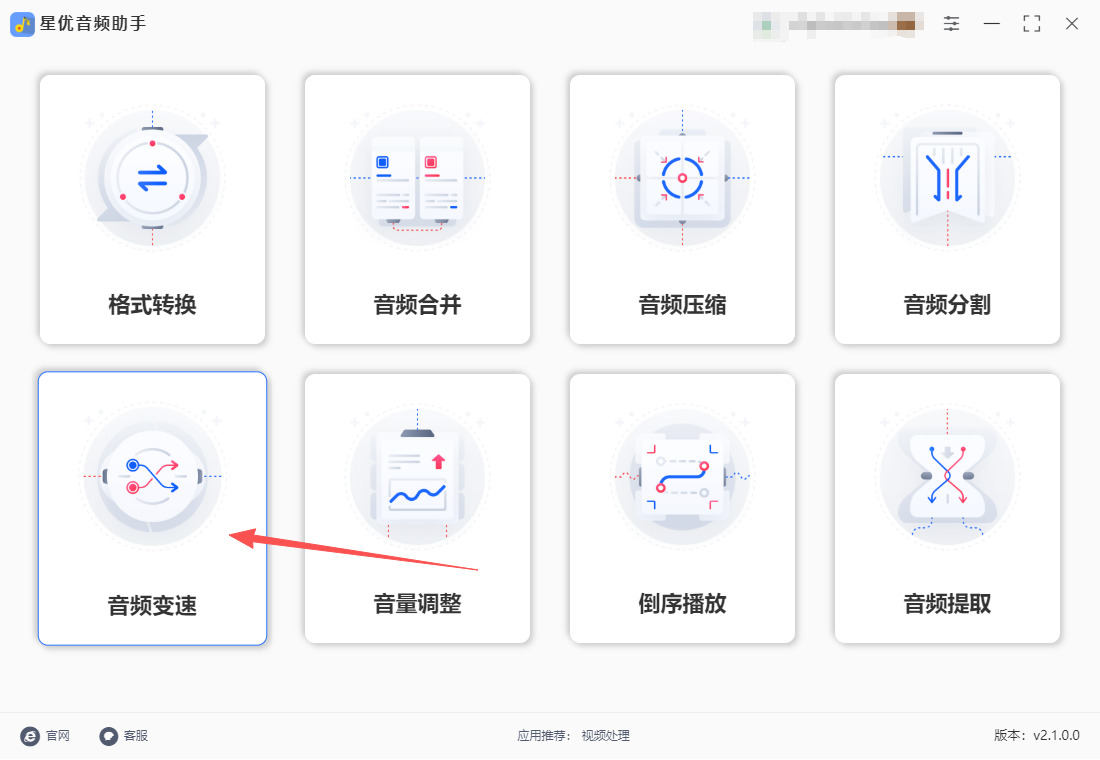Open the 音量调整 volume adjust icon
Screen dimensions: 1100x760
[x=417, y=476]
